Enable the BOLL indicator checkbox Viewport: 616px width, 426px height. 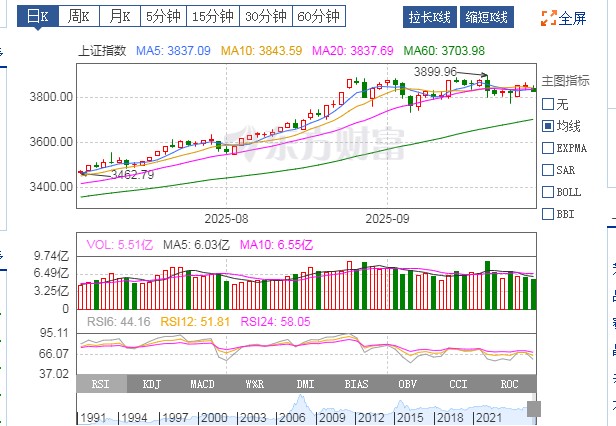coord(547,192)
